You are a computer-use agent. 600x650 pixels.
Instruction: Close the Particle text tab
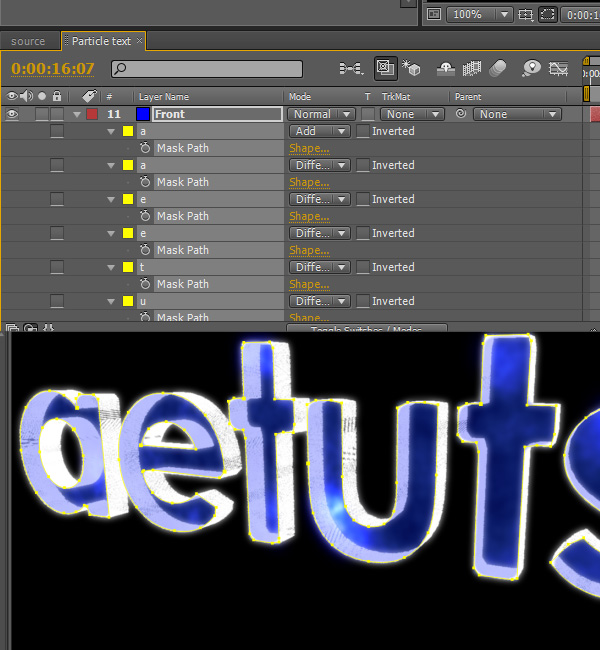tap(140, 40)
